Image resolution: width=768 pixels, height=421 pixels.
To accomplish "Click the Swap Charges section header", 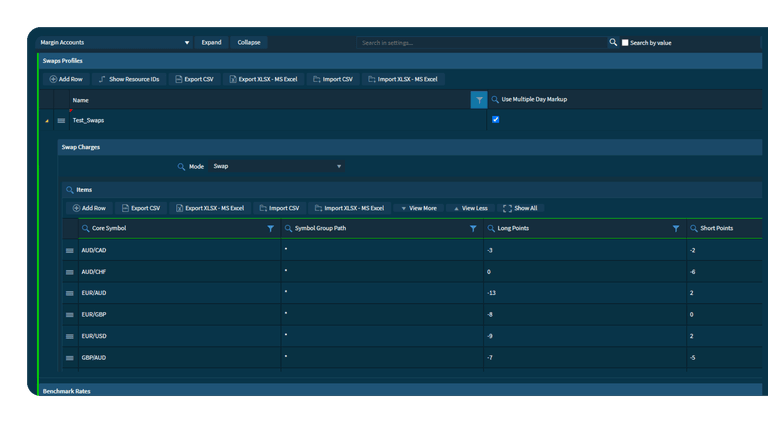I will click(x=409, y=147).
